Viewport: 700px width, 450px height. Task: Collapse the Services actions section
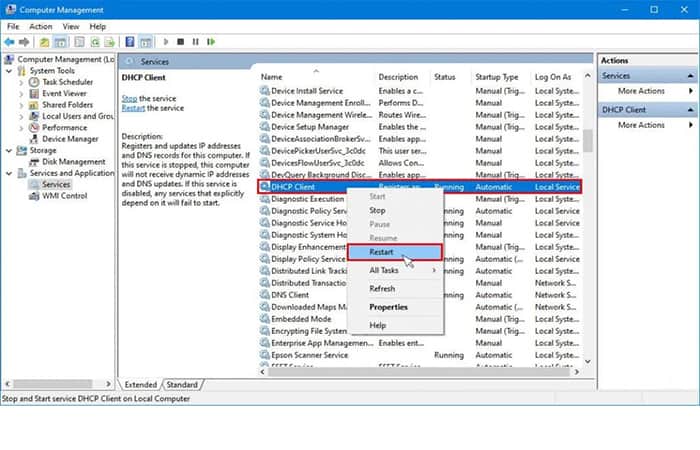tap(690, 76)
